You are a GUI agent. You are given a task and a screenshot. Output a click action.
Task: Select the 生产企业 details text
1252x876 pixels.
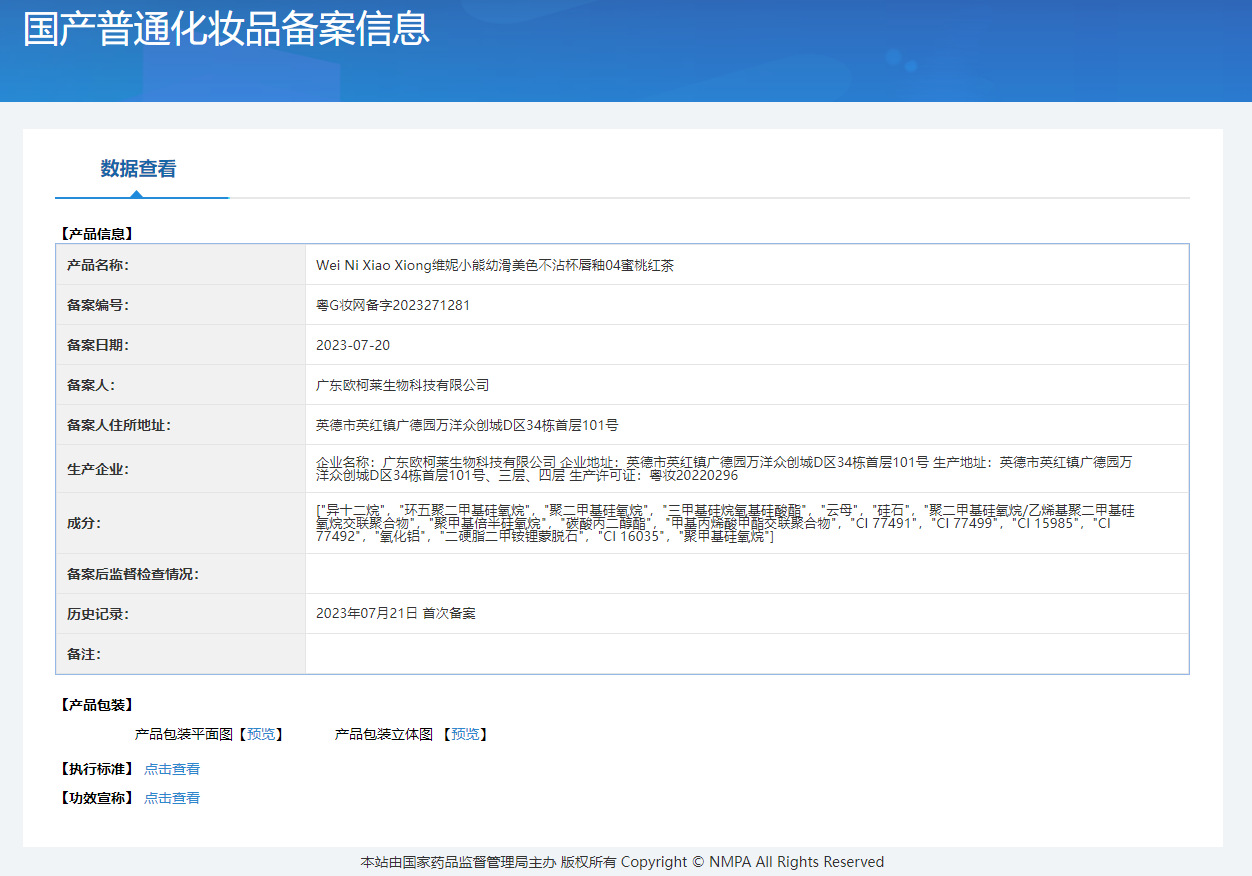(725, 468)
